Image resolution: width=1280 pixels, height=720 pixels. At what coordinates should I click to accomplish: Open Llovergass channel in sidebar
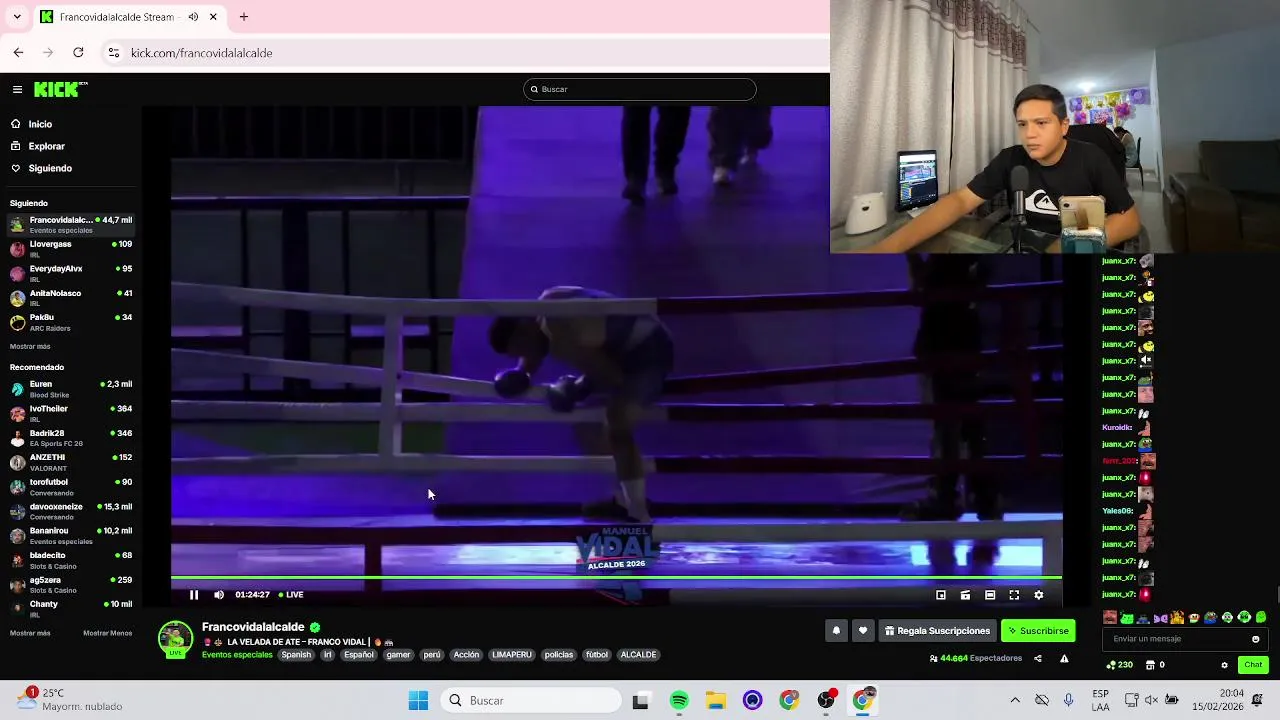70,249
